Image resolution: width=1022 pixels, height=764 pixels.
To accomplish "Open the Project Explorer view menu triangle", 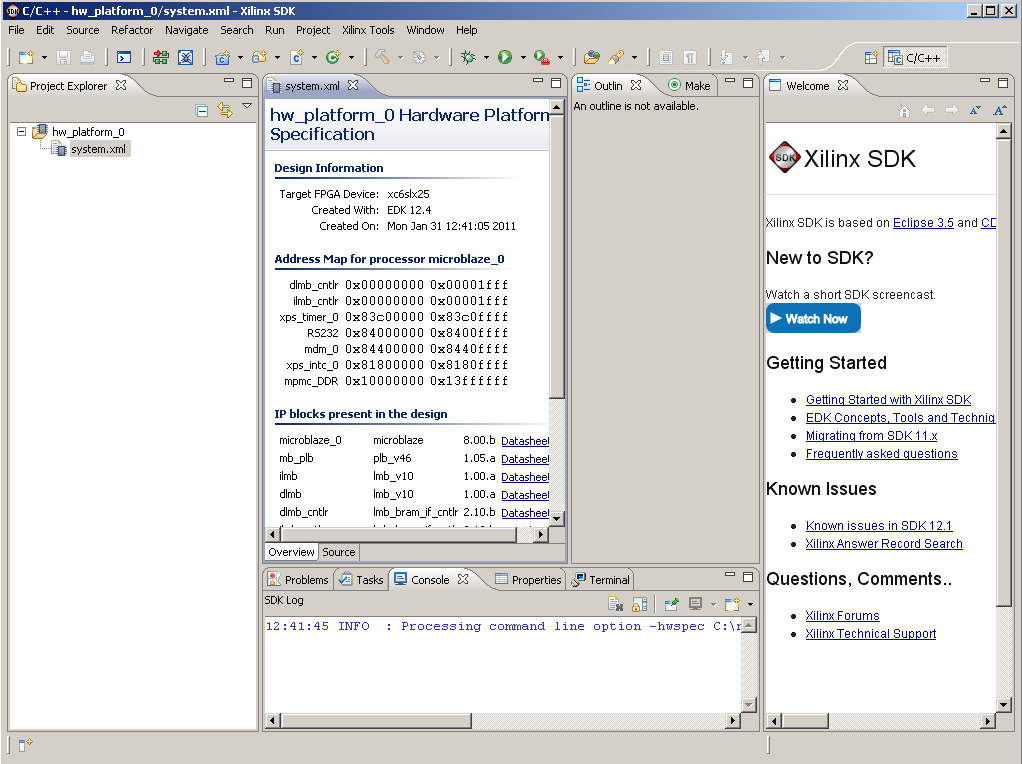I will (x=247, y=106).
